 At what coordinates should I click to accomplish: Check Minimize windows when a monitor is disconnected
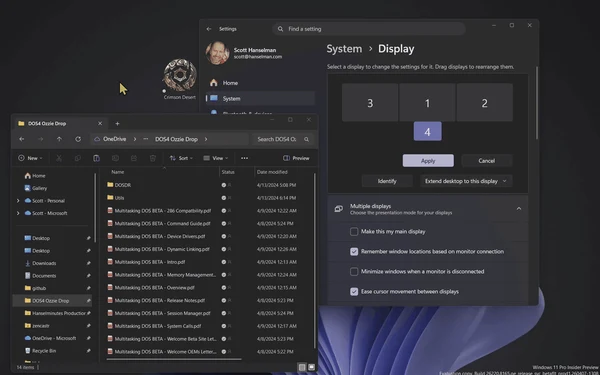coord(354,271)
